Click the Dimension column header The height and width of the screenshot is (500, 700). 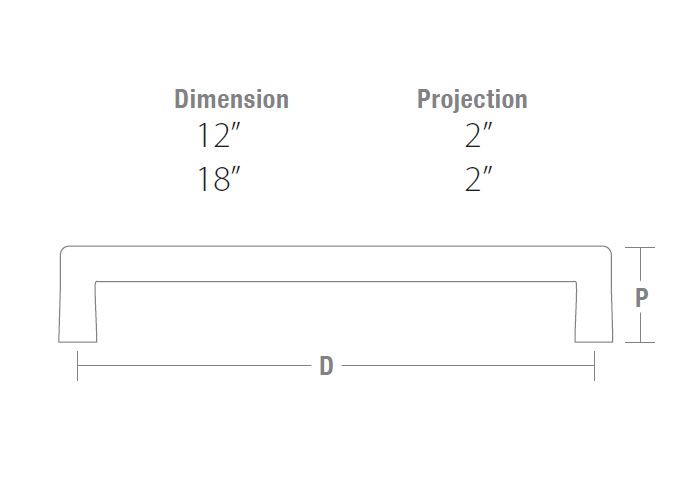(231, 99)
